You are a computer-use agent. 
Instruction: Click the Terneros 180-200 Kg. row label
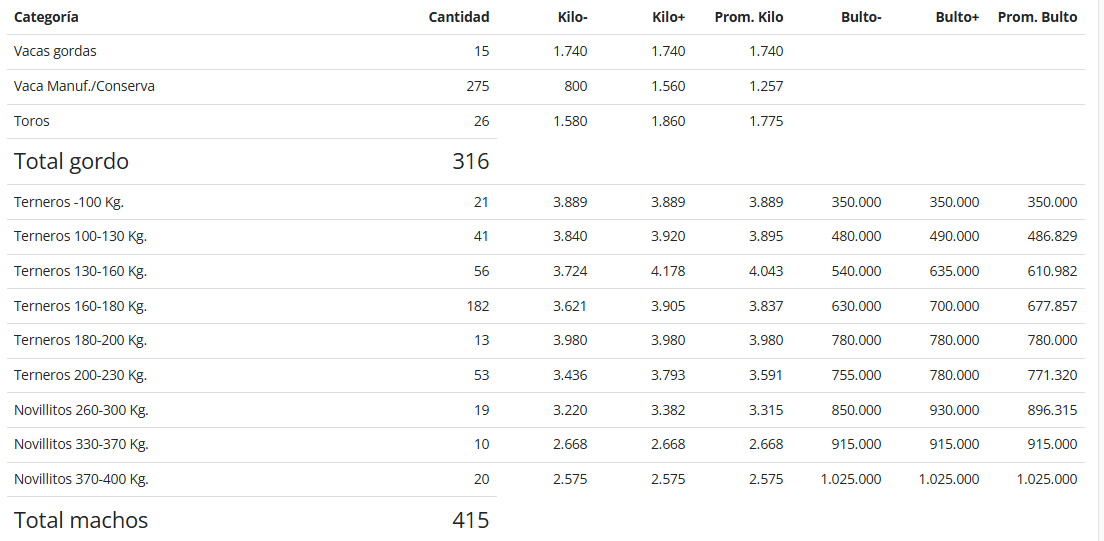click(80, 340)
